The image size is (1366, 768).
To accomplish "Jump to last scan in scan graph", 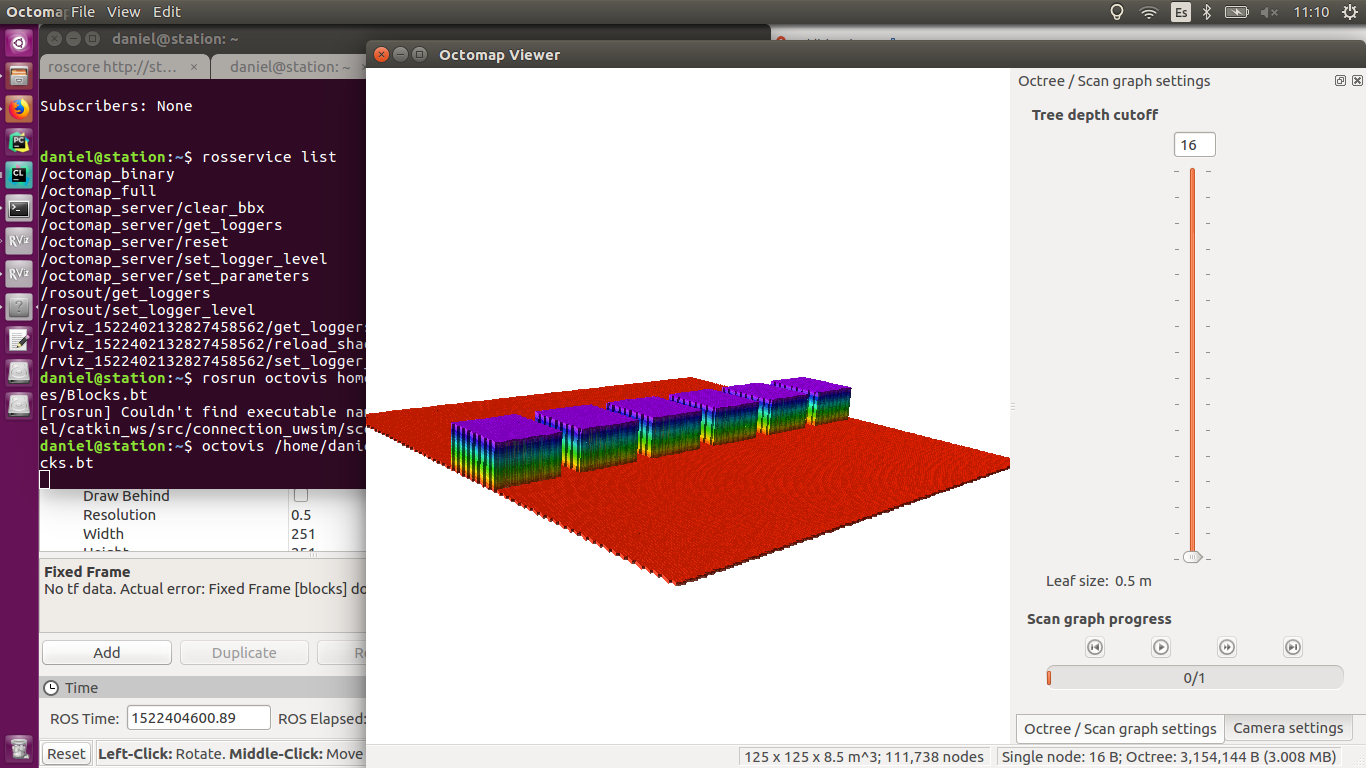I will [1293, 647].
